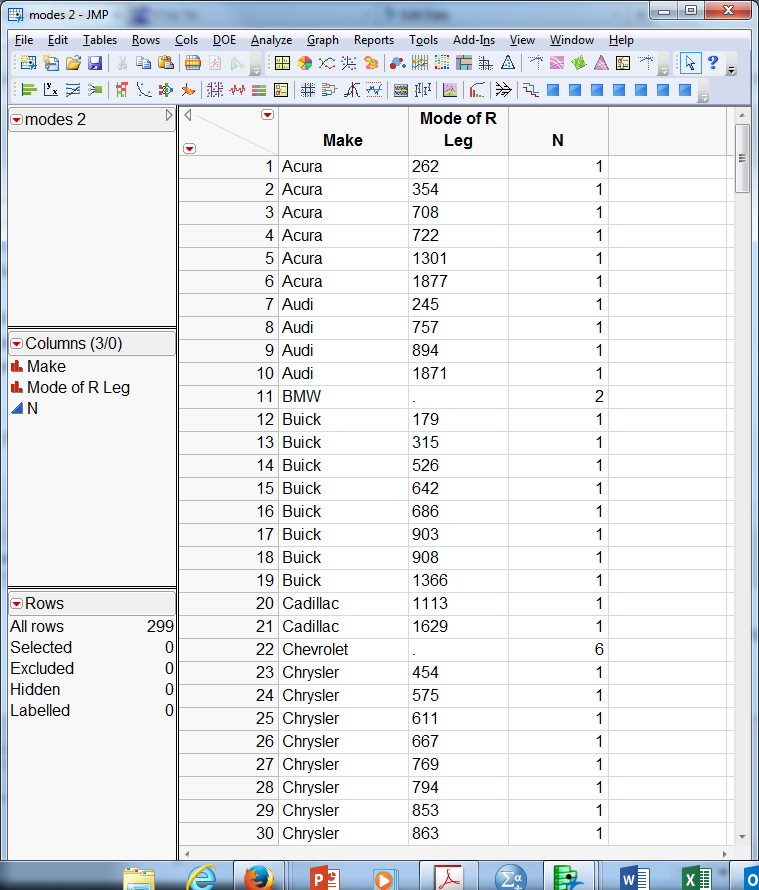Create a new data table
This screenshot has width=759, height=890.
[28, 63]
